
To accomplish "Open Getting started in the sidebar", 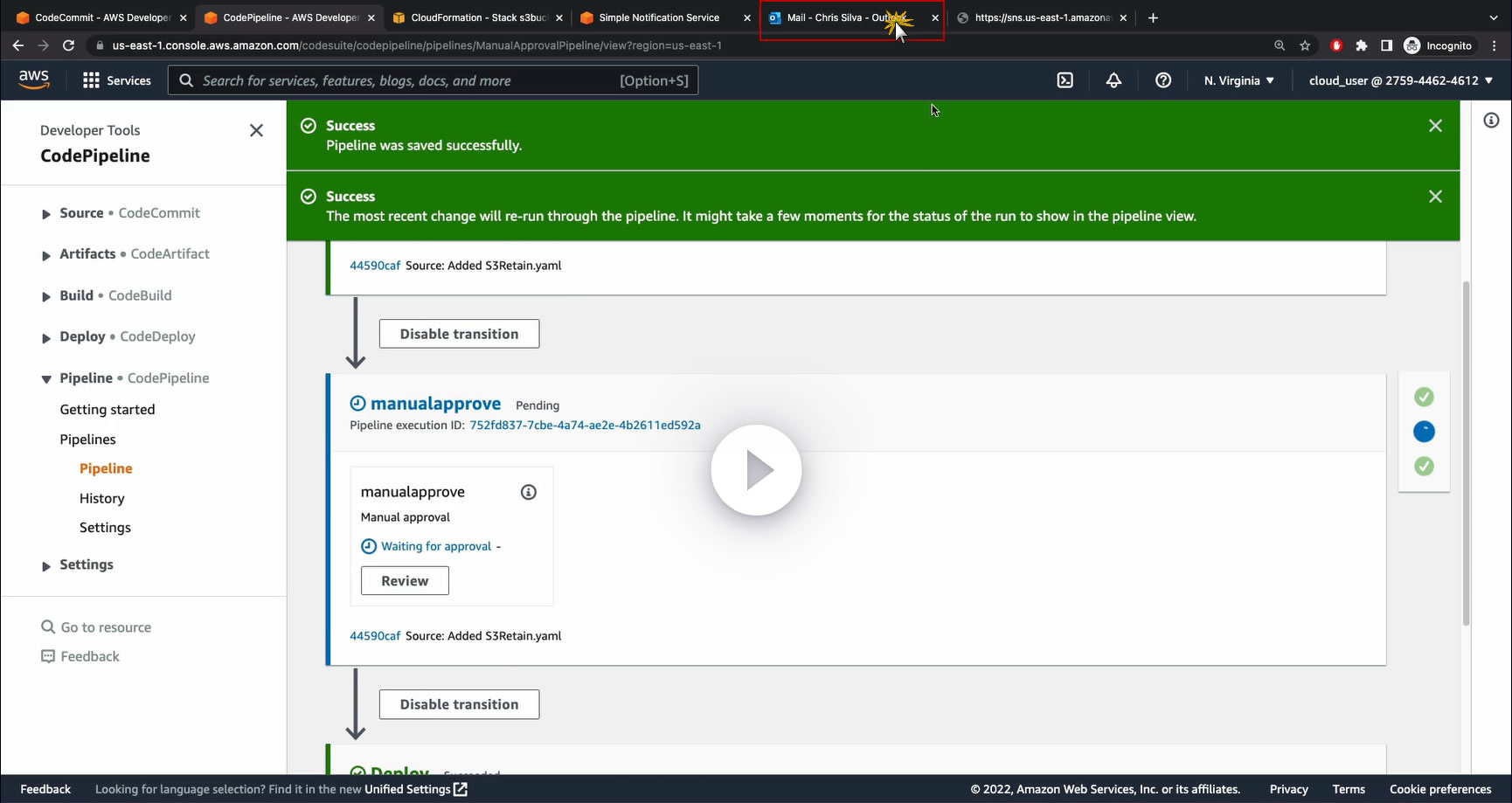I will pos(108,410).
